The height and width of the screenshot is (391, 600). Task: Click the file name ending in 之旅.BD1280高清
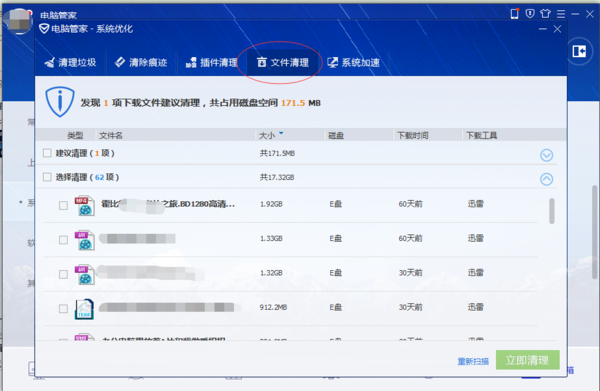[168, 204]
